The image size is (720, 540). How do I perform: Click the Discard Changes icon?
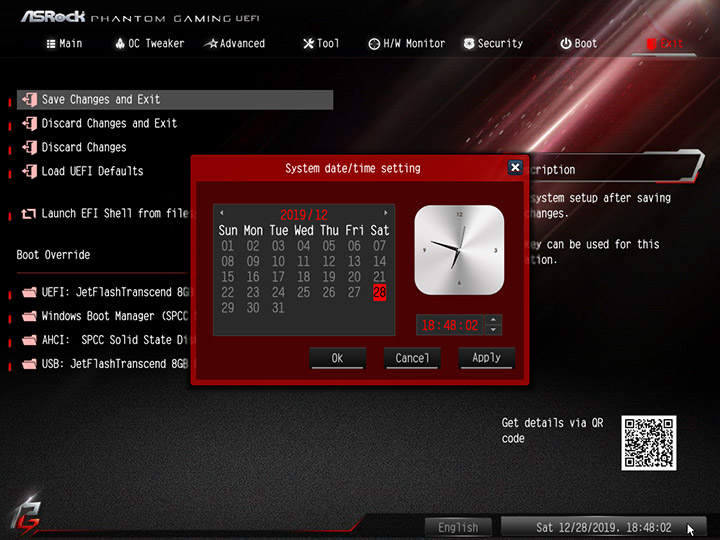click(x=29, y=147)
